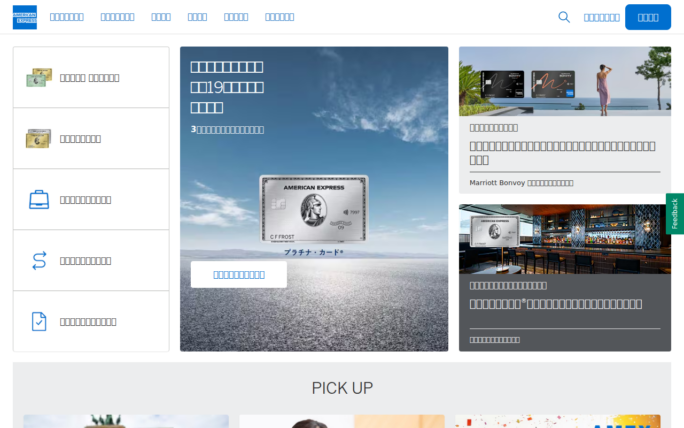This screenshot has width=684, height=428.
Task: Click the text link beside search icon
Action: click(601, 17)
